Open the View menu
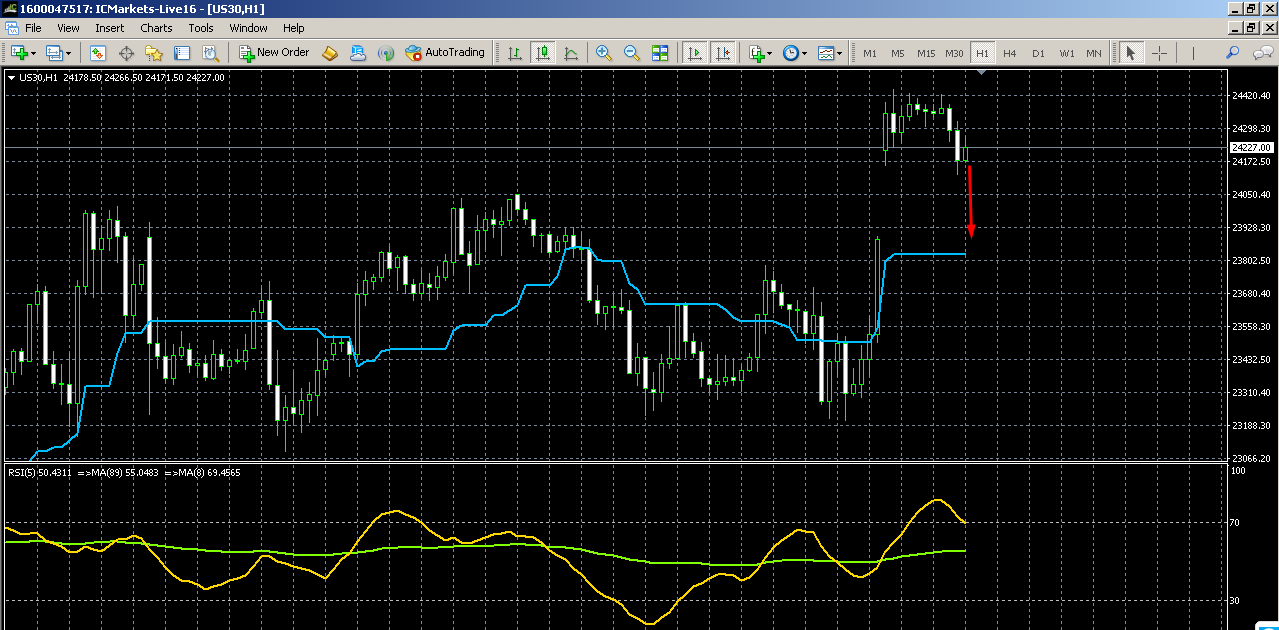This screenshot has width=1279, height=630. coord(68,28)
